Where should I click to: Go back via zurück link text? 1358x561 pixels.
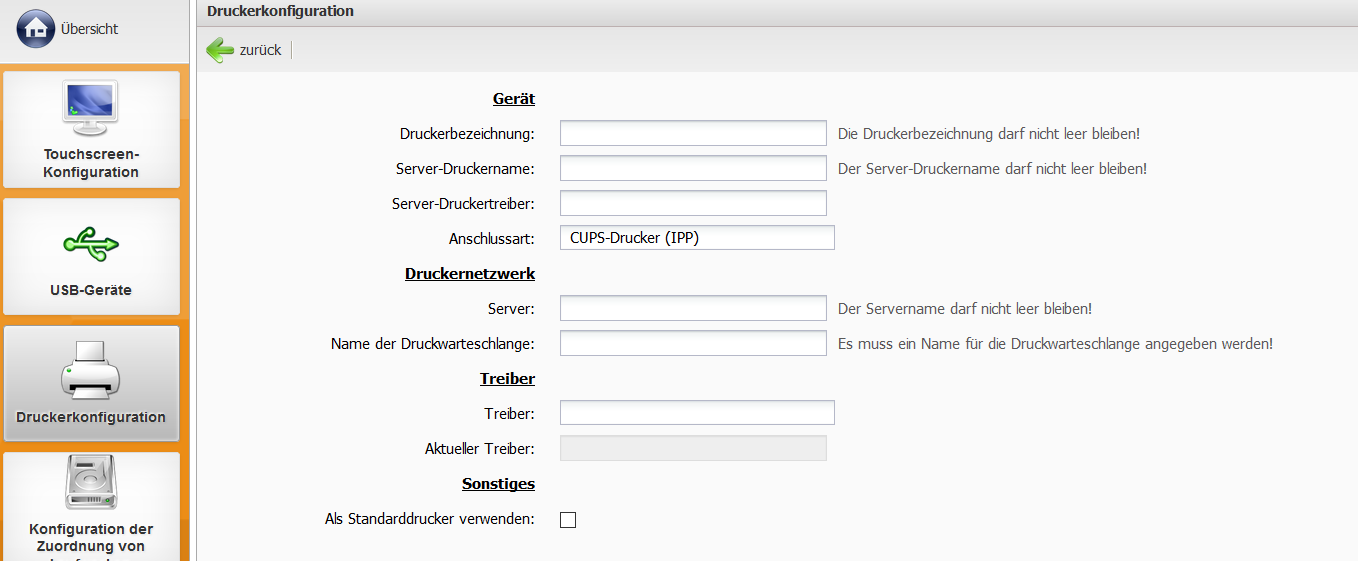260,50
